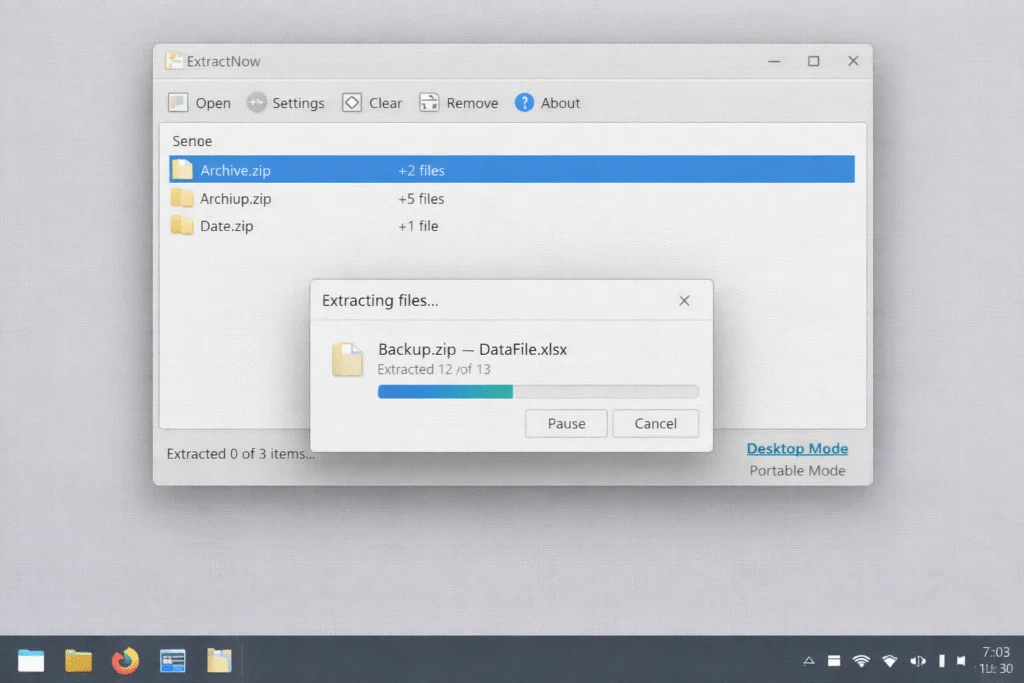Click the speaker volume tray icon
Screen dimensions: 1024x683
pyautogui.click(x=917, y=660)
